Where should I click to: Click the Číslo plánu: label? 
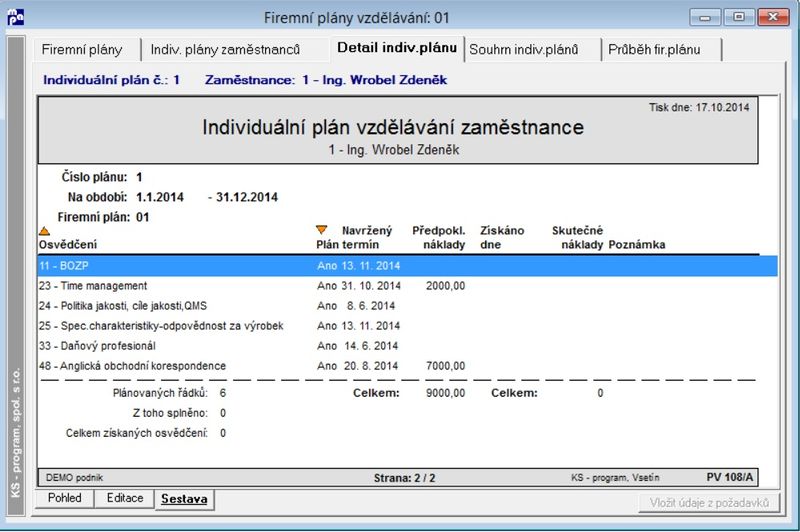tap(94, 177)
